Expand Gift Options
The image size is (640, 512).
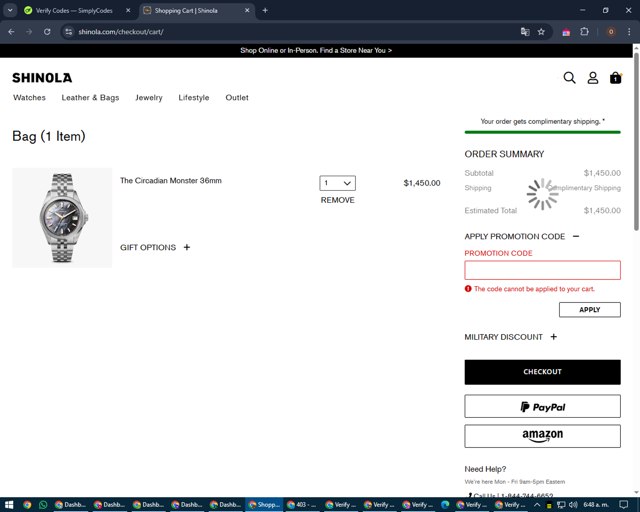click(x=155, y=247)
